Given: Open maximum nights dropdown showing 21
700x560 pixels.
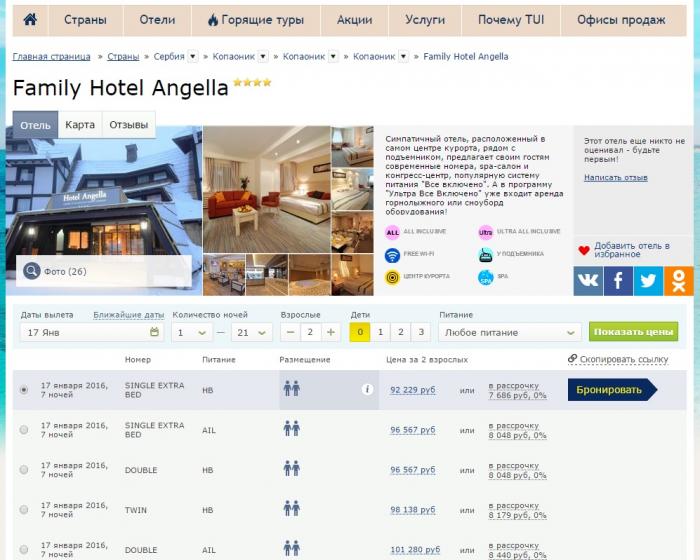Looking at the screenshot, I should (x=252, y=332).
